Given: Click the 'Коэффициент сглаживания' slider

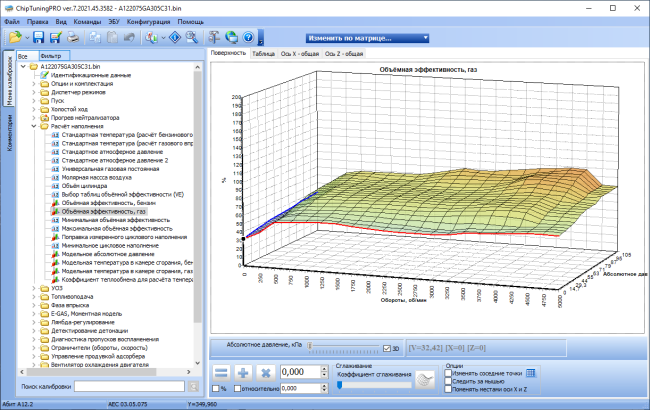Looking at the screenshot, I should point(375,386).
